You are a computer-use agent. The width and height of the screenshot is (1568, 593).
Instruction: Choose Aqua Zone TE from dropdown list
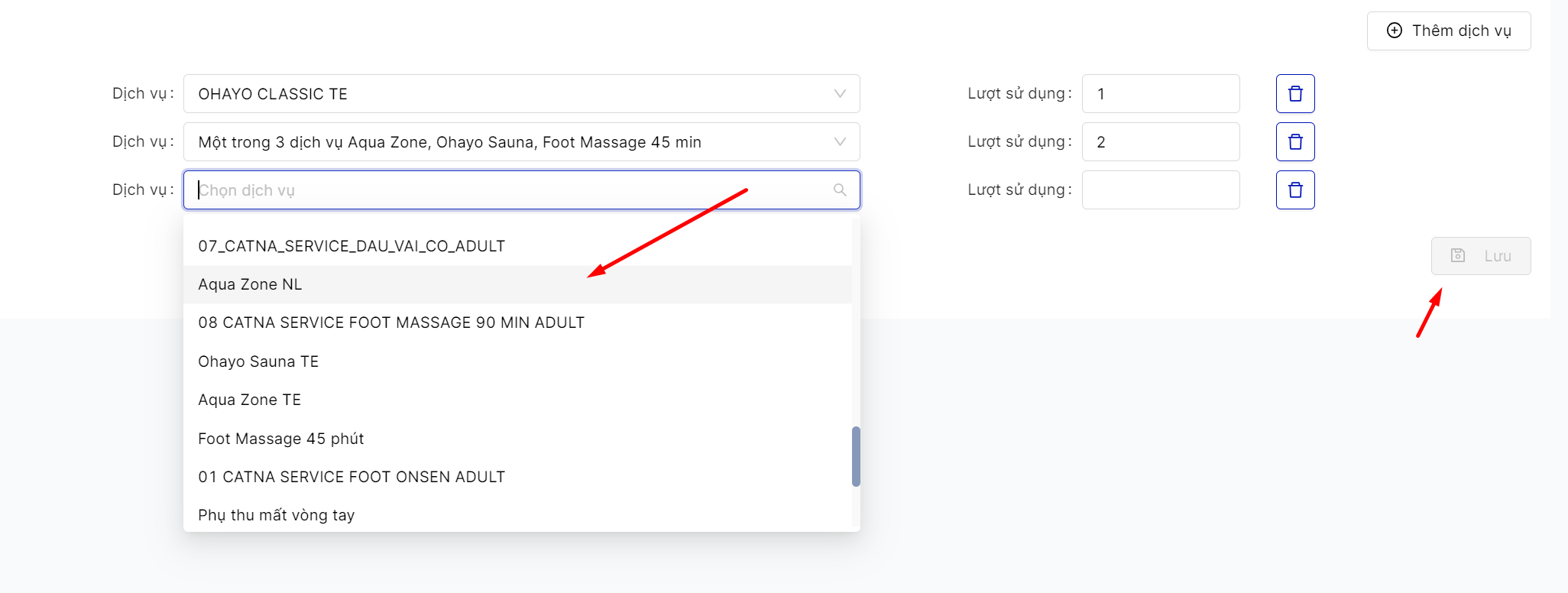(x=250, y=400)
